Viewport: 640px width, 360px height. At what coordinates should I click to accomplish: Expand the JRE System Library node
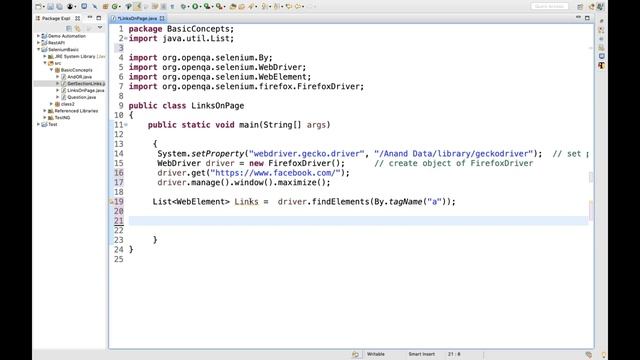point(45,56)
